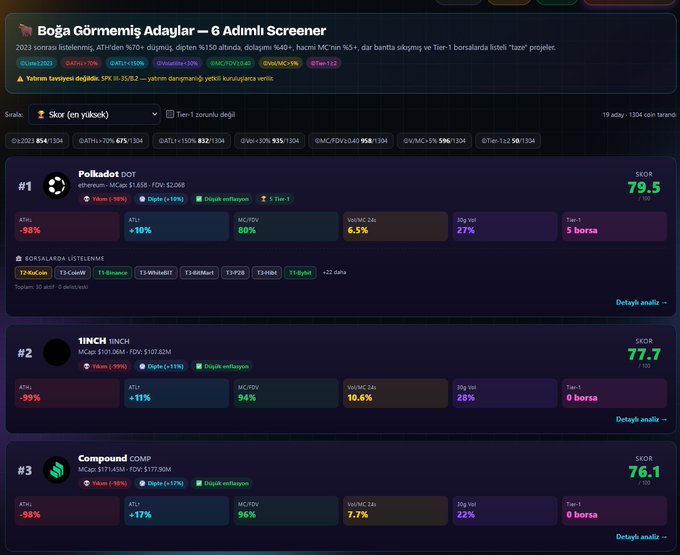Click the round icon in 1INCH's Dipte (+11%) badge
Screen dimensions: 680x555
(x=142, y=366)
